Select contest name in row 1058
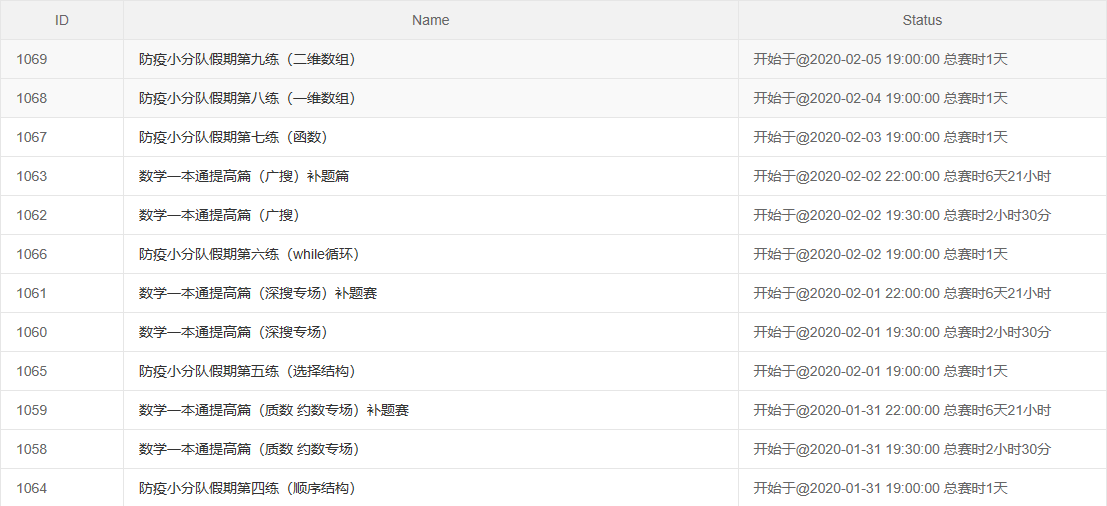Image resolution: width=1107 pixels, height=506 pixels. tap(249, 449)
